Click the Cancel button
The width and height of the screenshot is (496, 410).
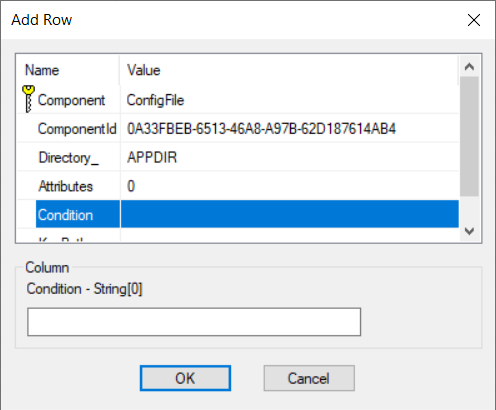coord(309,378)
